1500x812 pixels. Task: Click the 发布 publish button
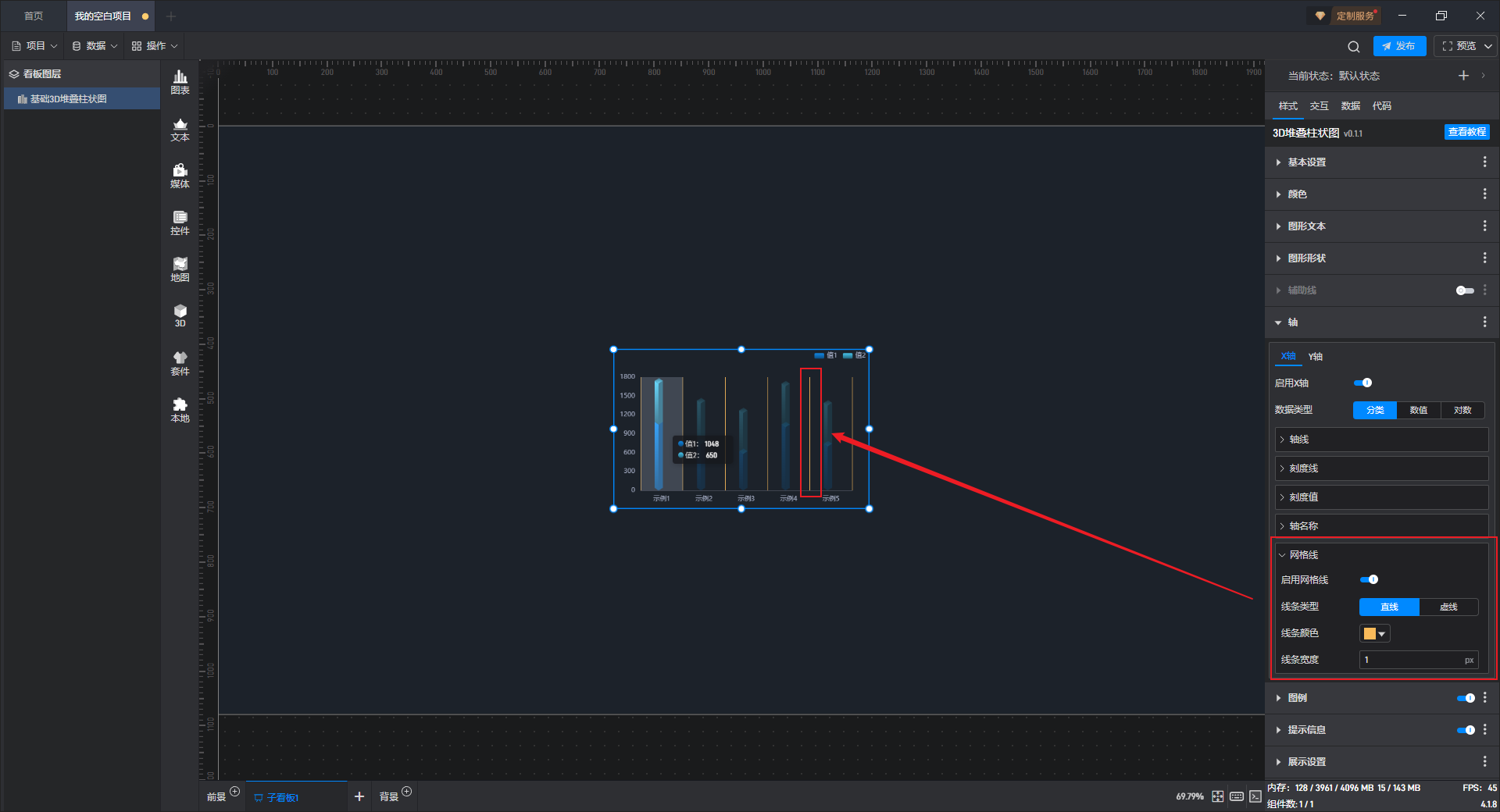1399,46
